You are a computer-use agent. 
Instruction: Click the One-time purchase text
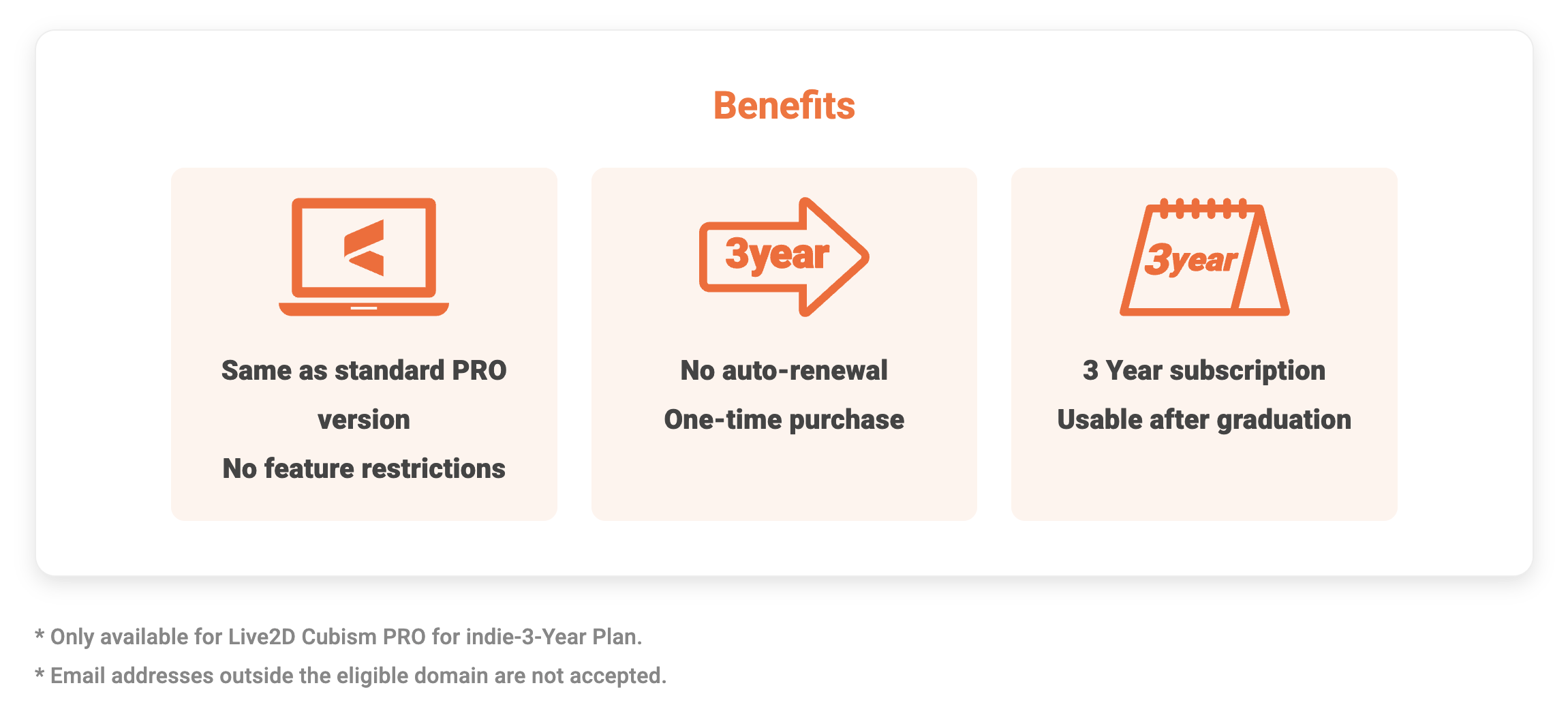[x=784, y=420]
